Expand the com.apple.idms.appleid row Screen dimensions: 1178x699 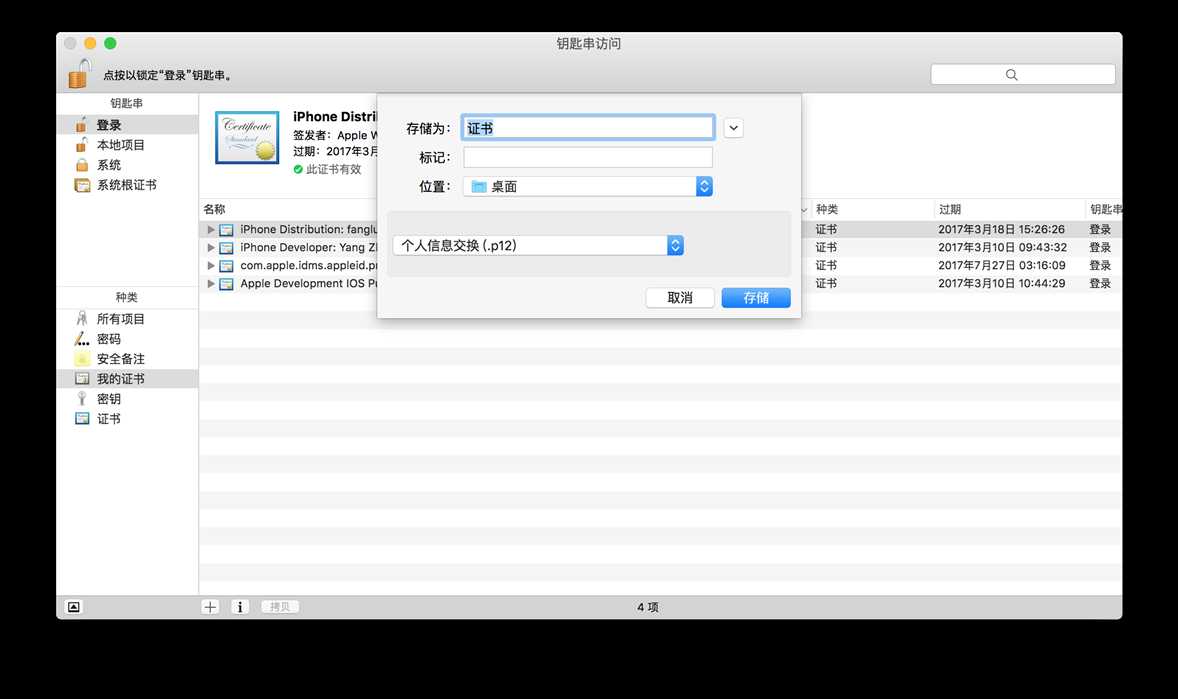(211, 265)
